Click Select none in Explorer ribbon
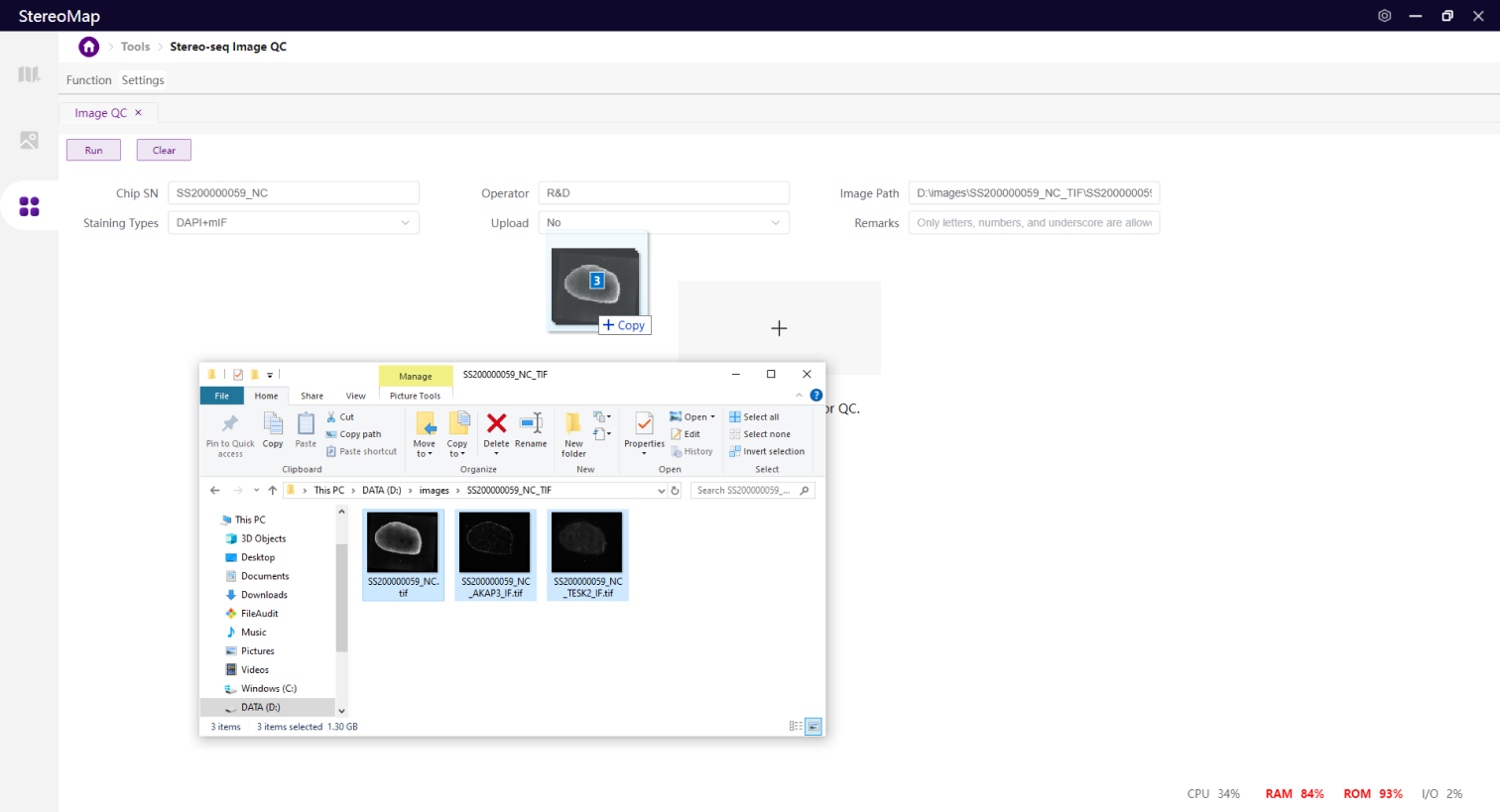The height and width of the screenshot is (812, 1500). coord(760,434)
